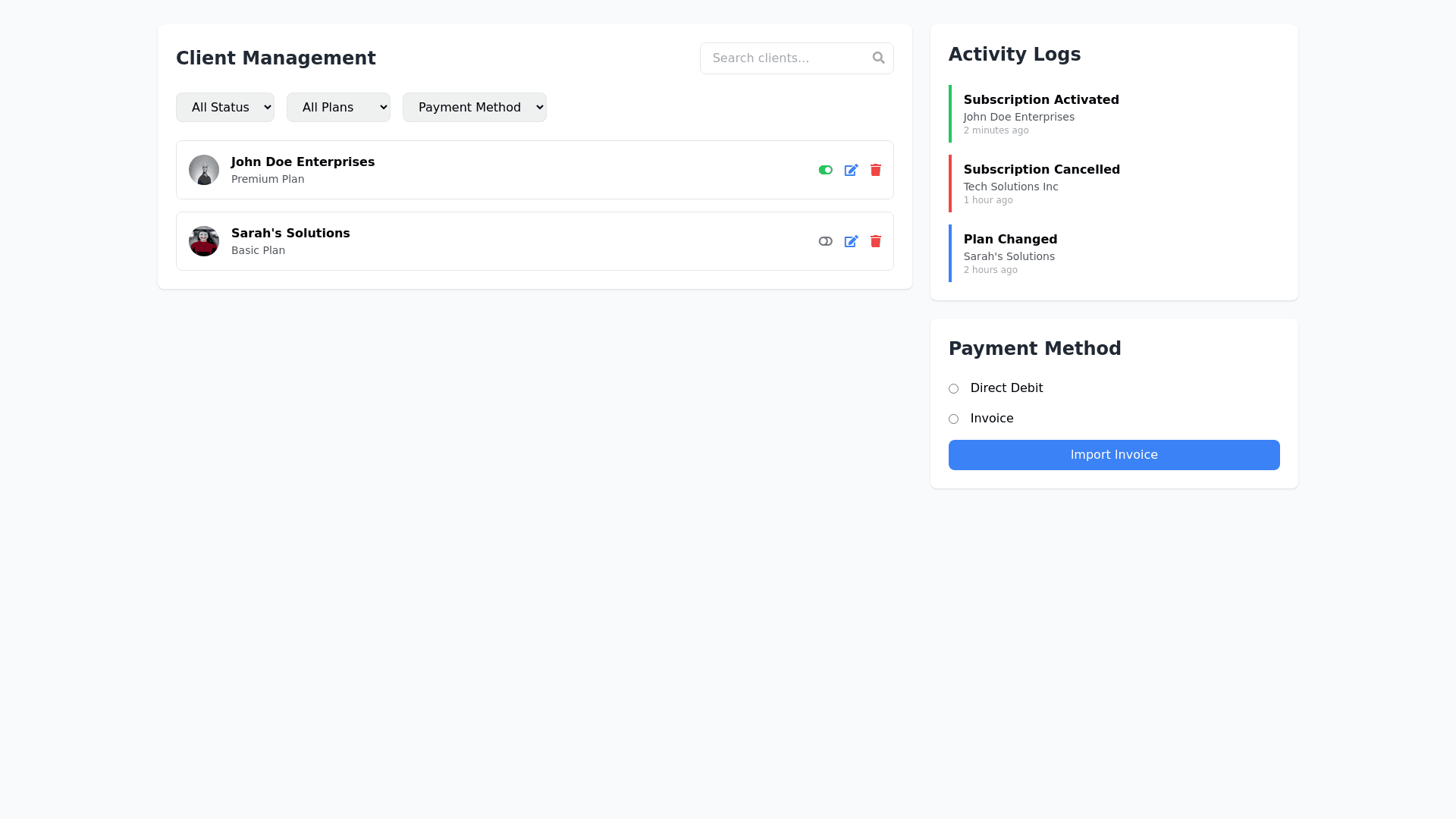Expand the All Plans dropdown

click(x=338, y=107)
